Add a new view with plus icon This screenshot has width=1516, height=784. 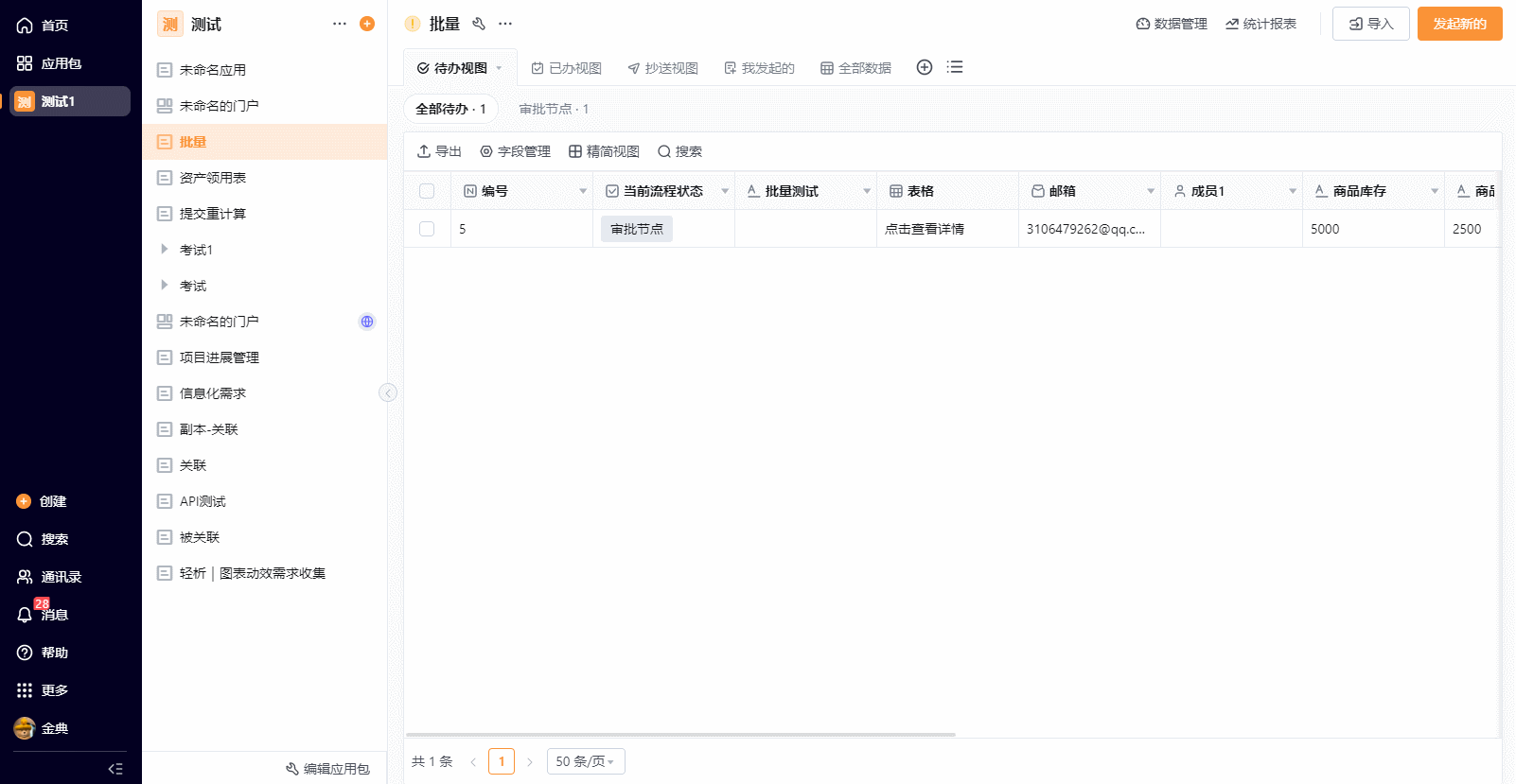(925, 67)
